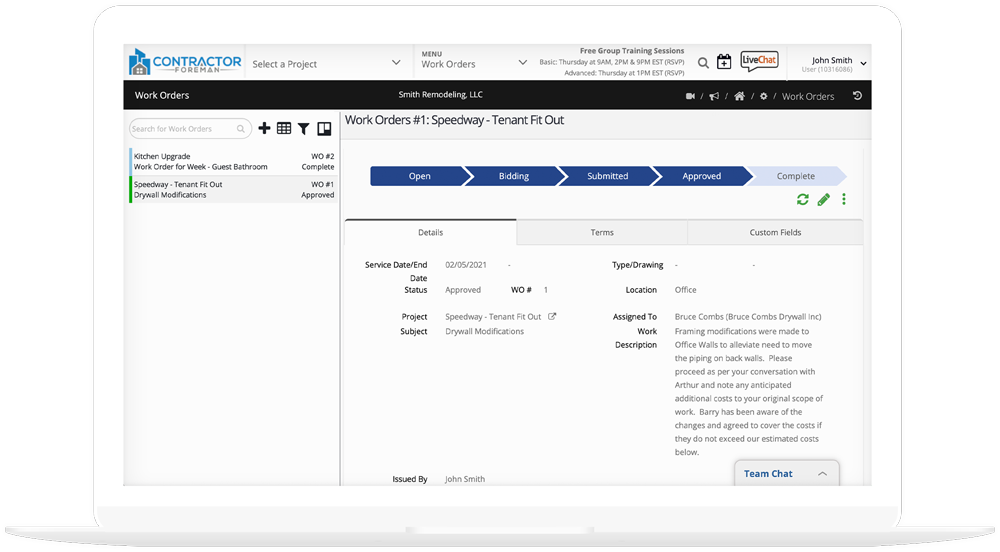Click the LiveChat button
This screenshot has width=1000, height=552.
pos(759,62)
